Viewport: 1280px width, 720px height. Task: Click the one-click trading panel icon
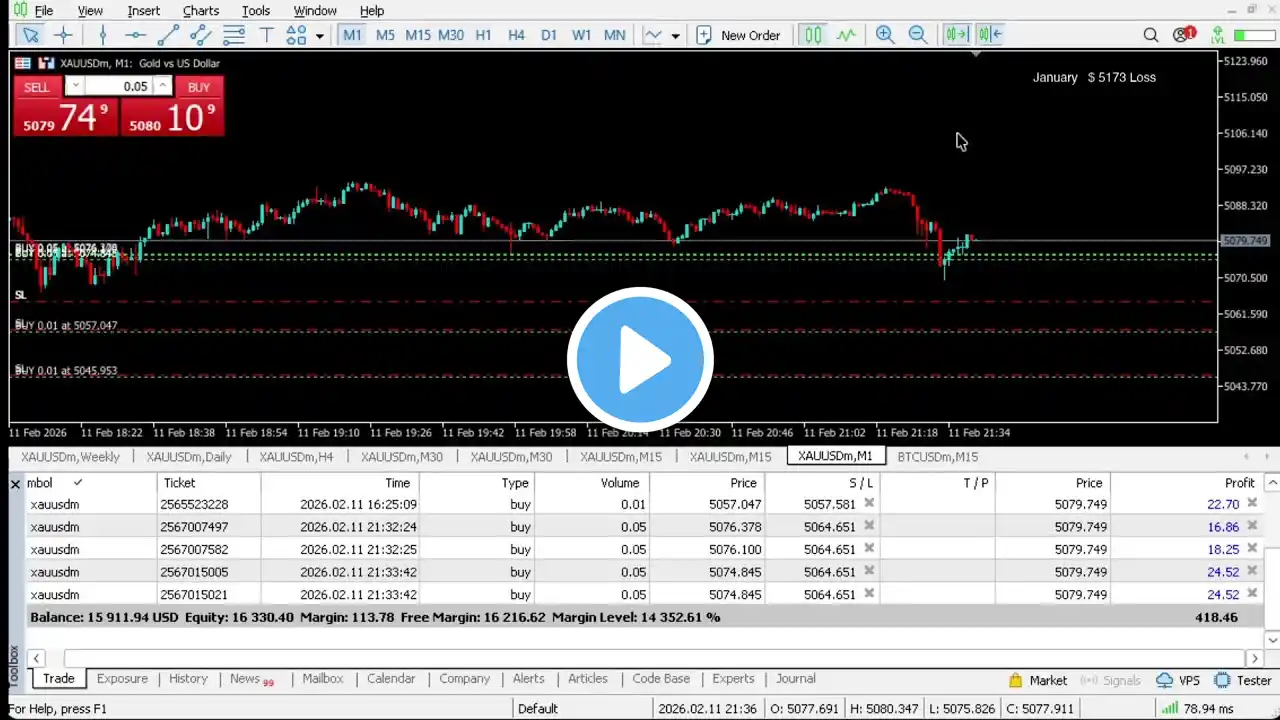pos(22,63)
